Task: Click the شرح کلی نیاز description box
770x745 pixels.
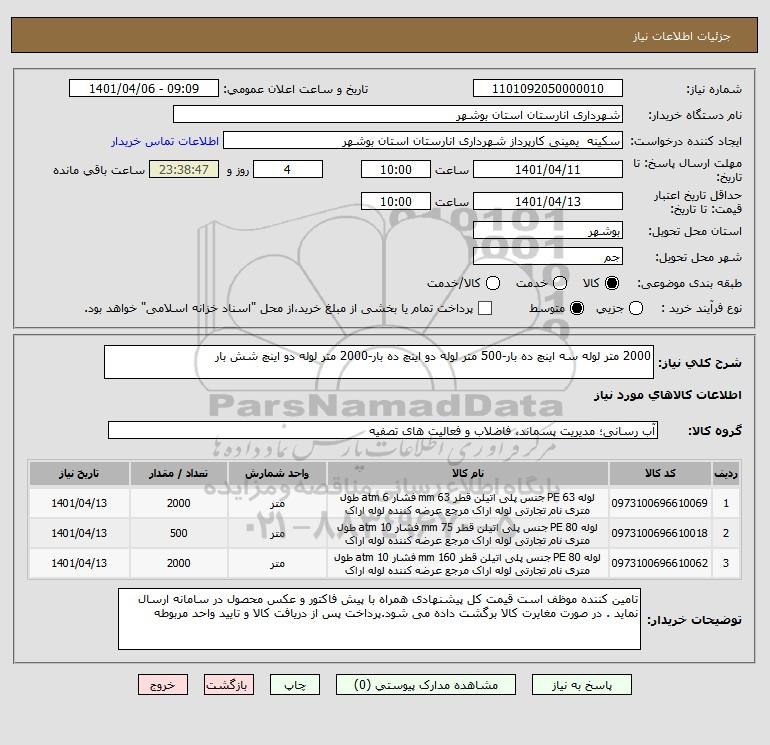Action: pyautogui.click(x=379, y=362)
